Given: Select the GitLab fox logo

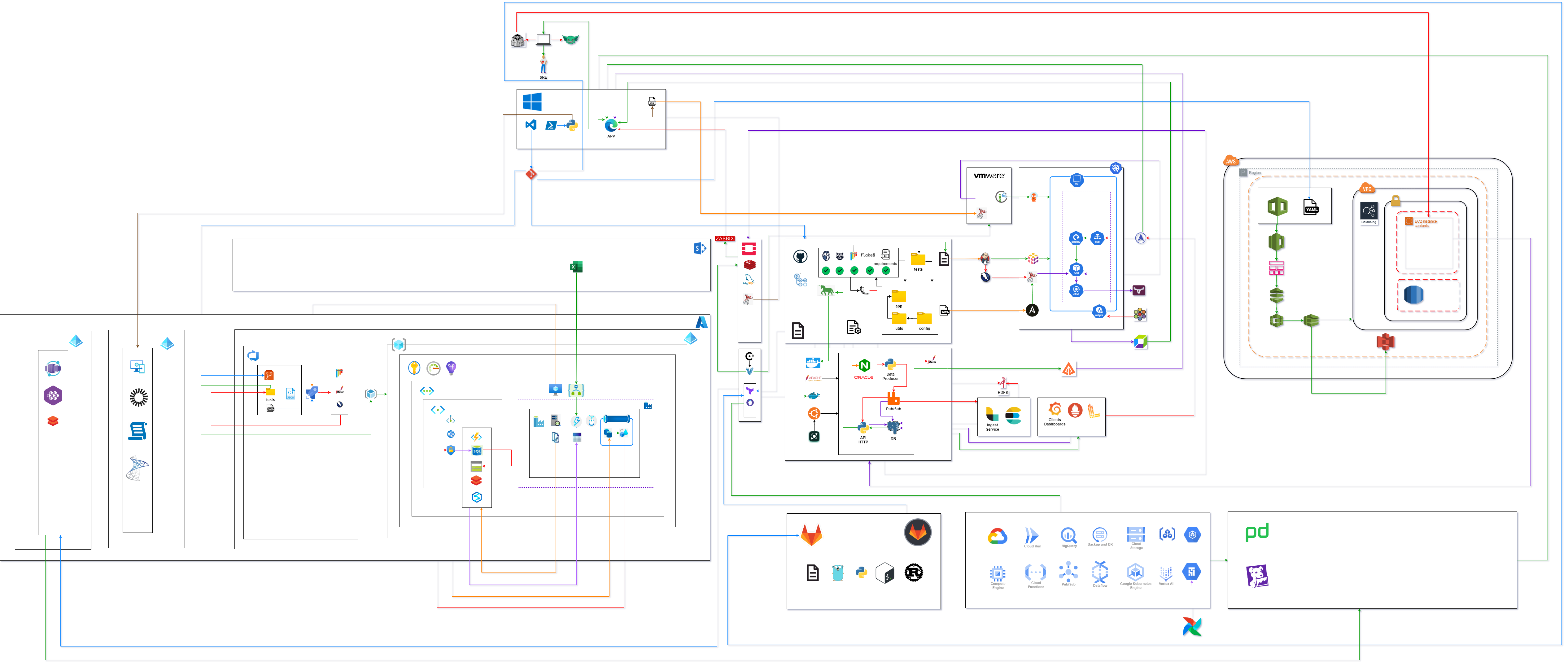Looking at the screenshot, I should 811,536.
